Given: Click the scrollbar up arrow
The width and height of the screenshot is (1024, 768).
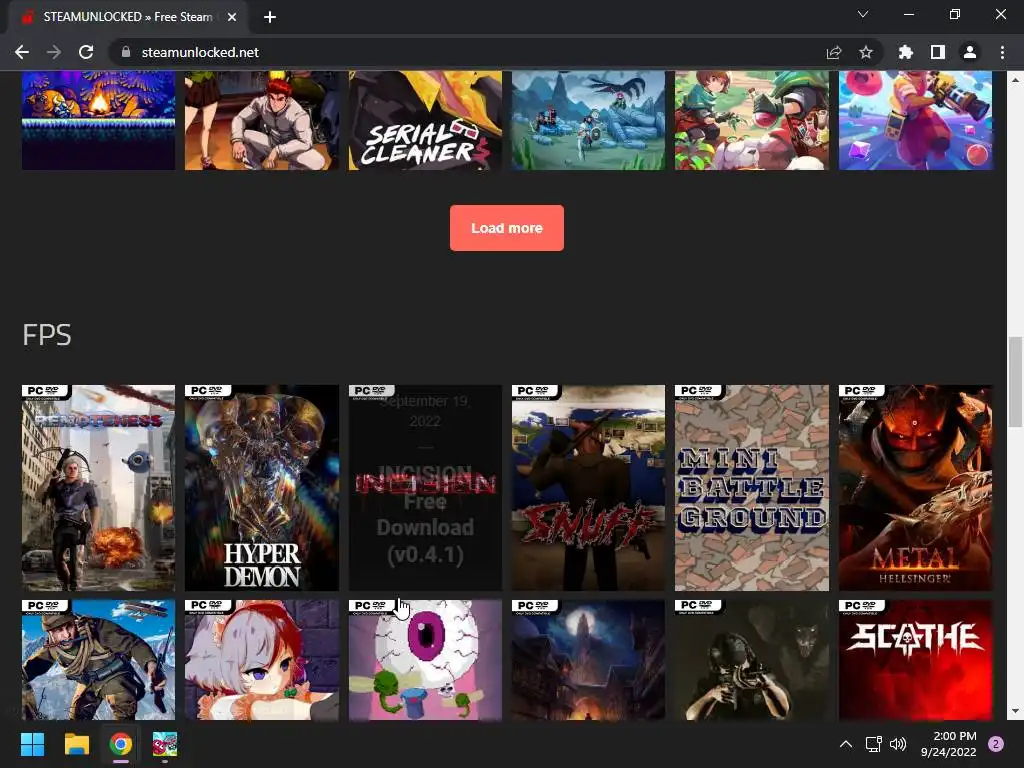Looking at the screenshot, I should (1015, 80).
